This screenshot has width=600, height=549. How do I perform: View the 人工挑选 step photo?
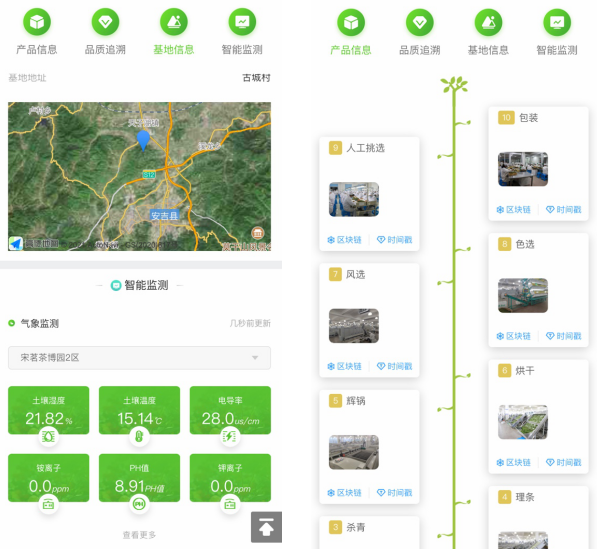[354, 199]
